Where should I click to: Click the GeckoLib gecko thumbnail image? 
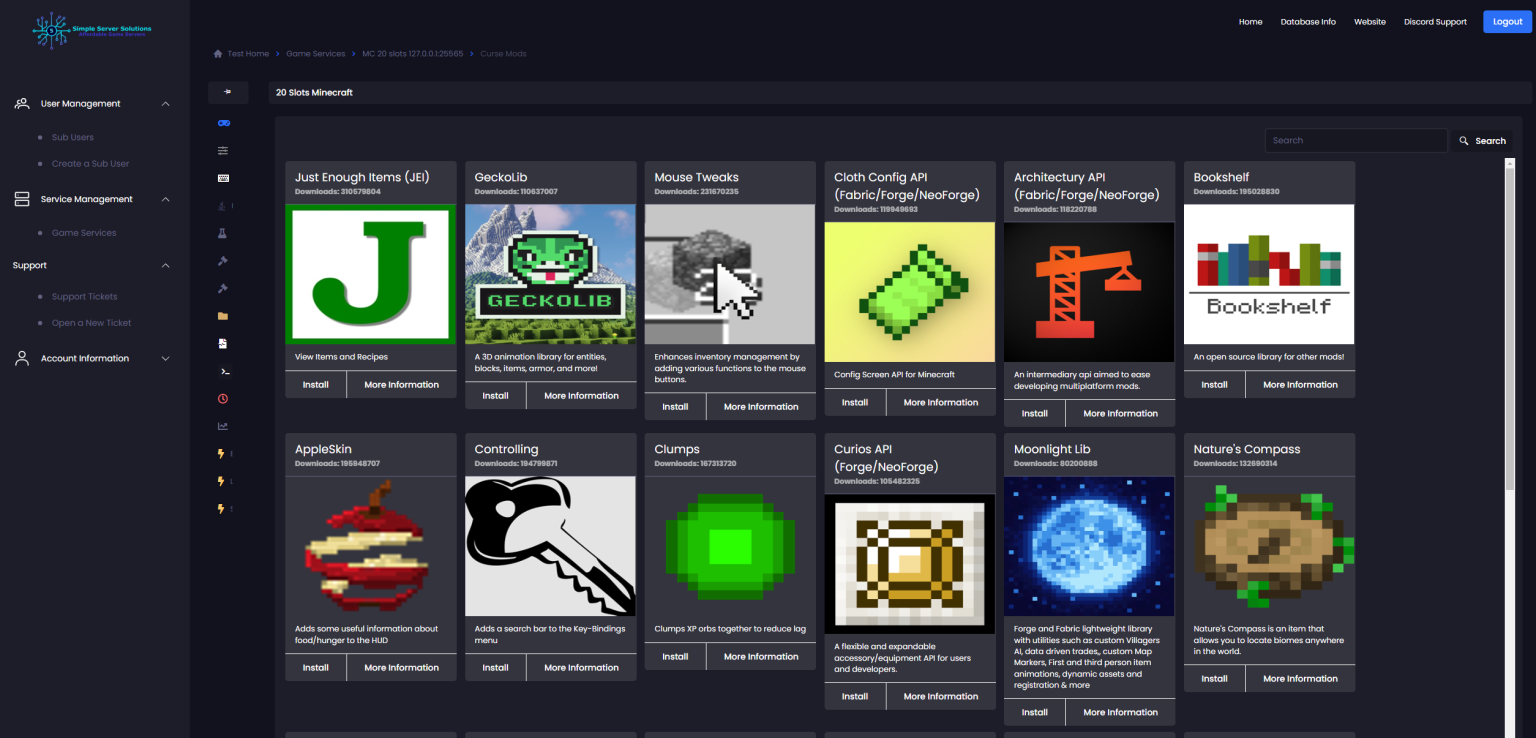point(551,274)
